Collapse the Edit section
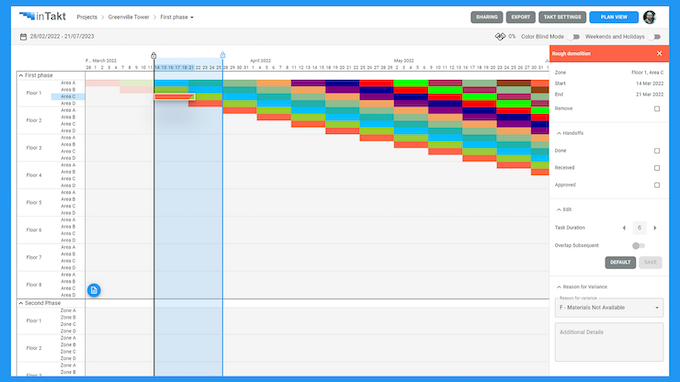680x382 pixels. pyautogui.click(x=559, y=209)
